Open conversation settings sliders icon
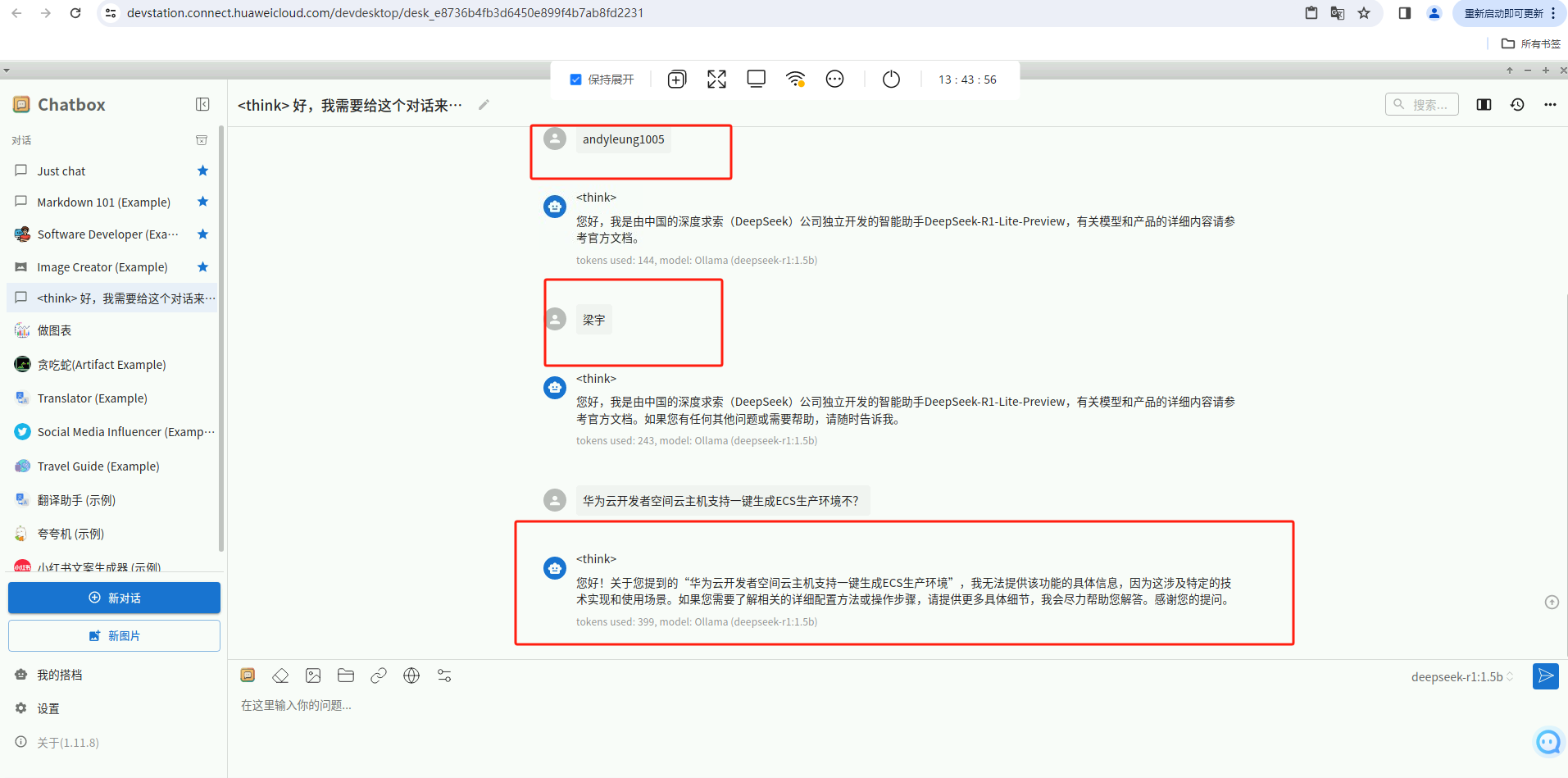 444,676
